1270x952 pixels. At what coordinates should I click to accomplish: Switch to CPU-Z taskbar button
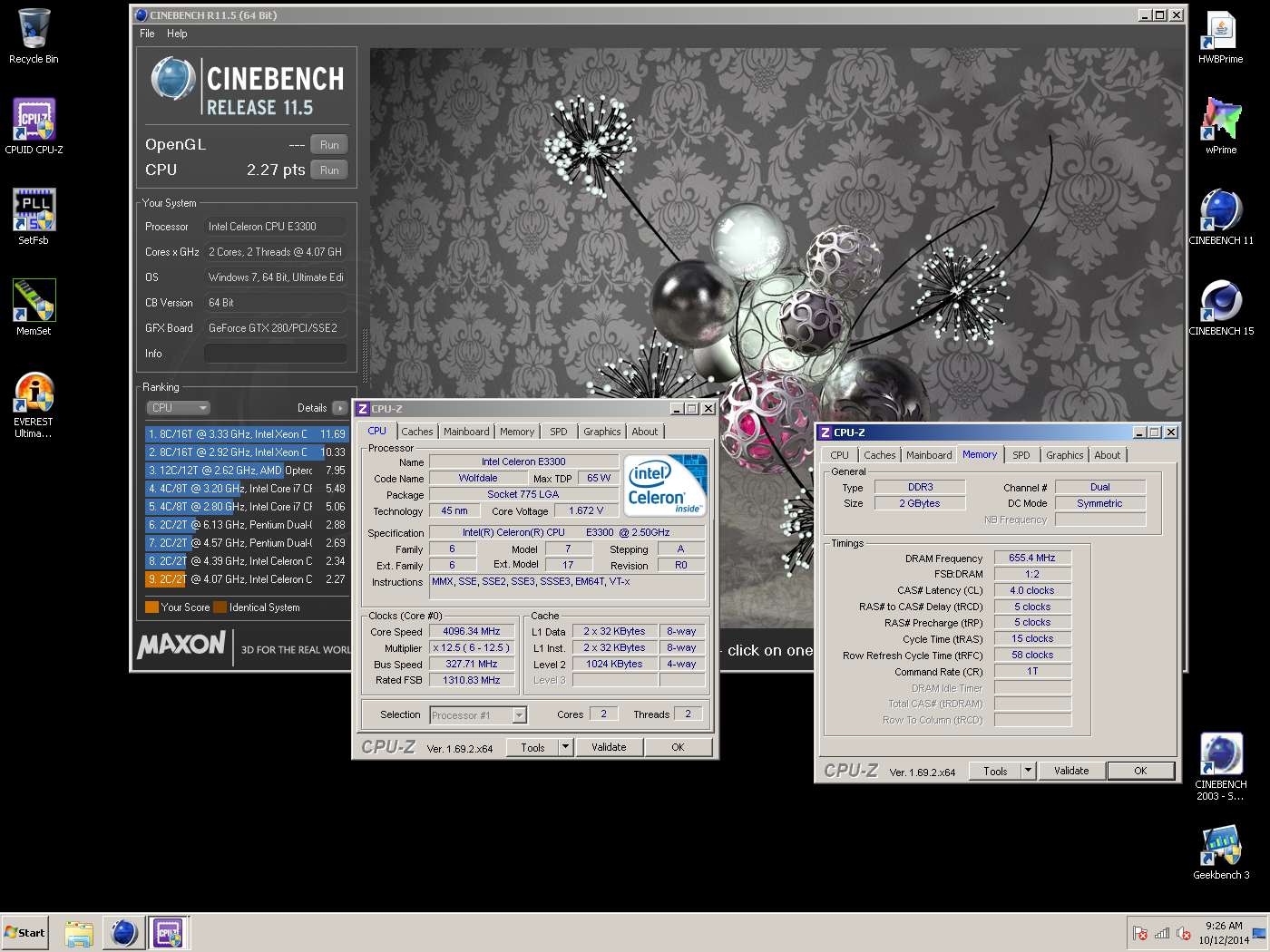point(169,933)
